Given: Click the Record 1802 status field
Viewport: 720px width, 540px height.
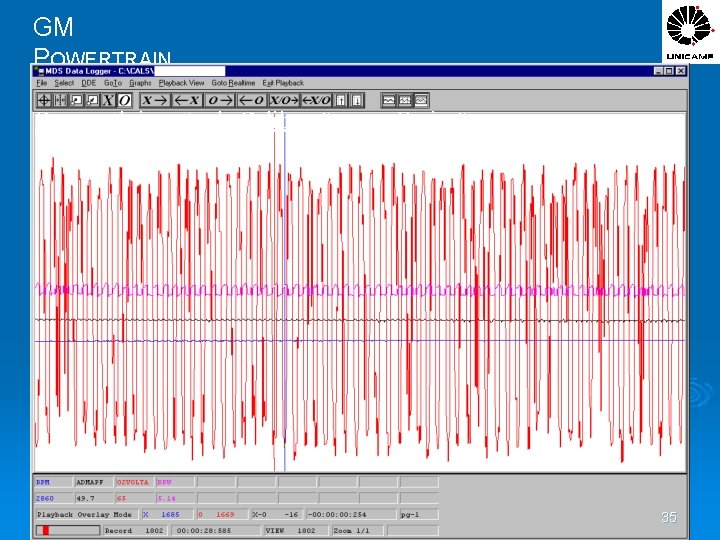Looking at the screenshot, I should pos(135,530).
